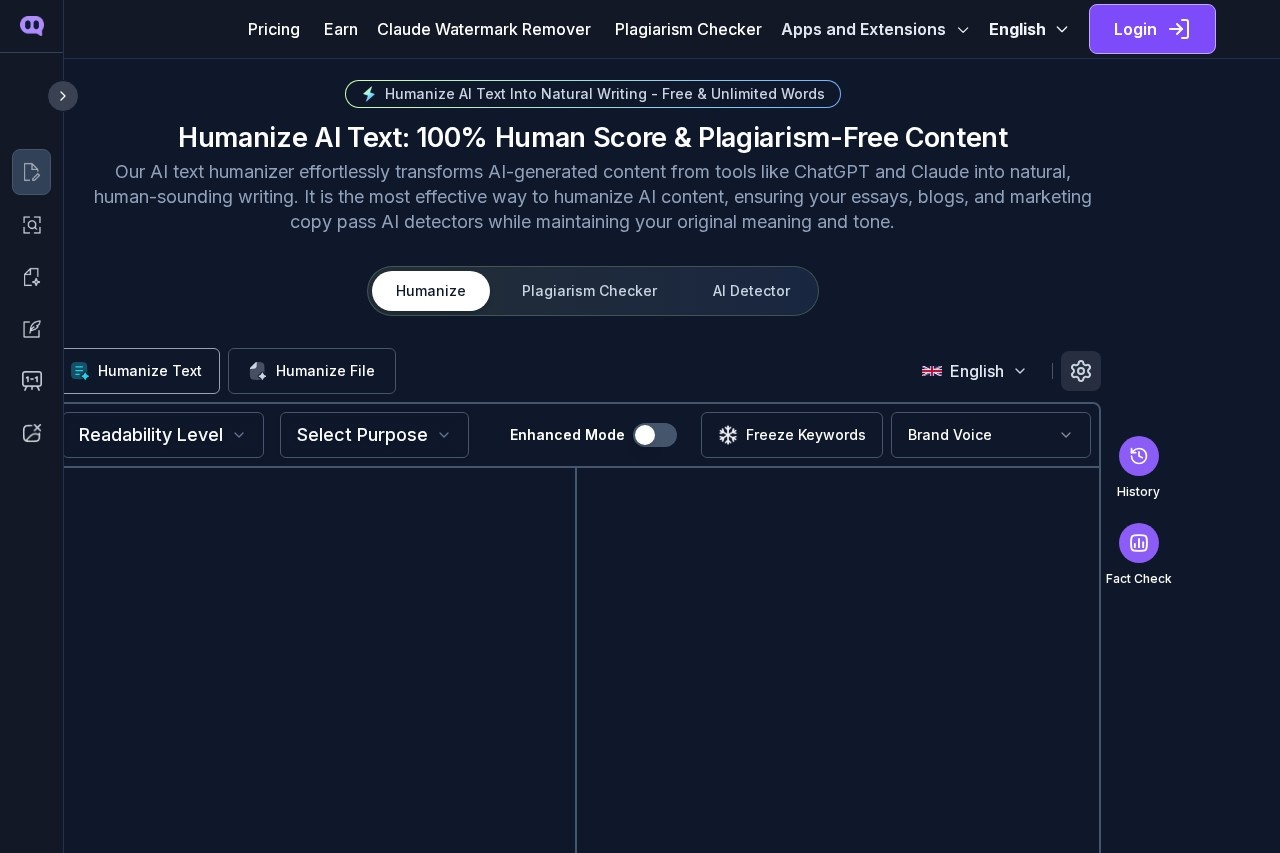Open Plagiarism Checker header link
The width and height of the screenshot is (1280, 853).
688,29
